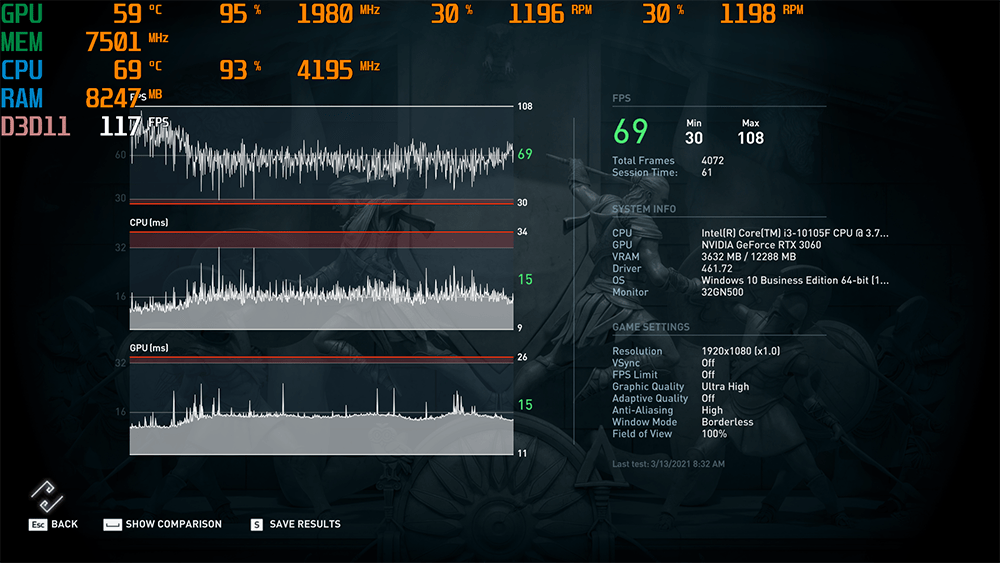The width and height of the screenshot is (1000, 563).
Task: Click Monitor value 32GN500
Action: coord(722,292)
